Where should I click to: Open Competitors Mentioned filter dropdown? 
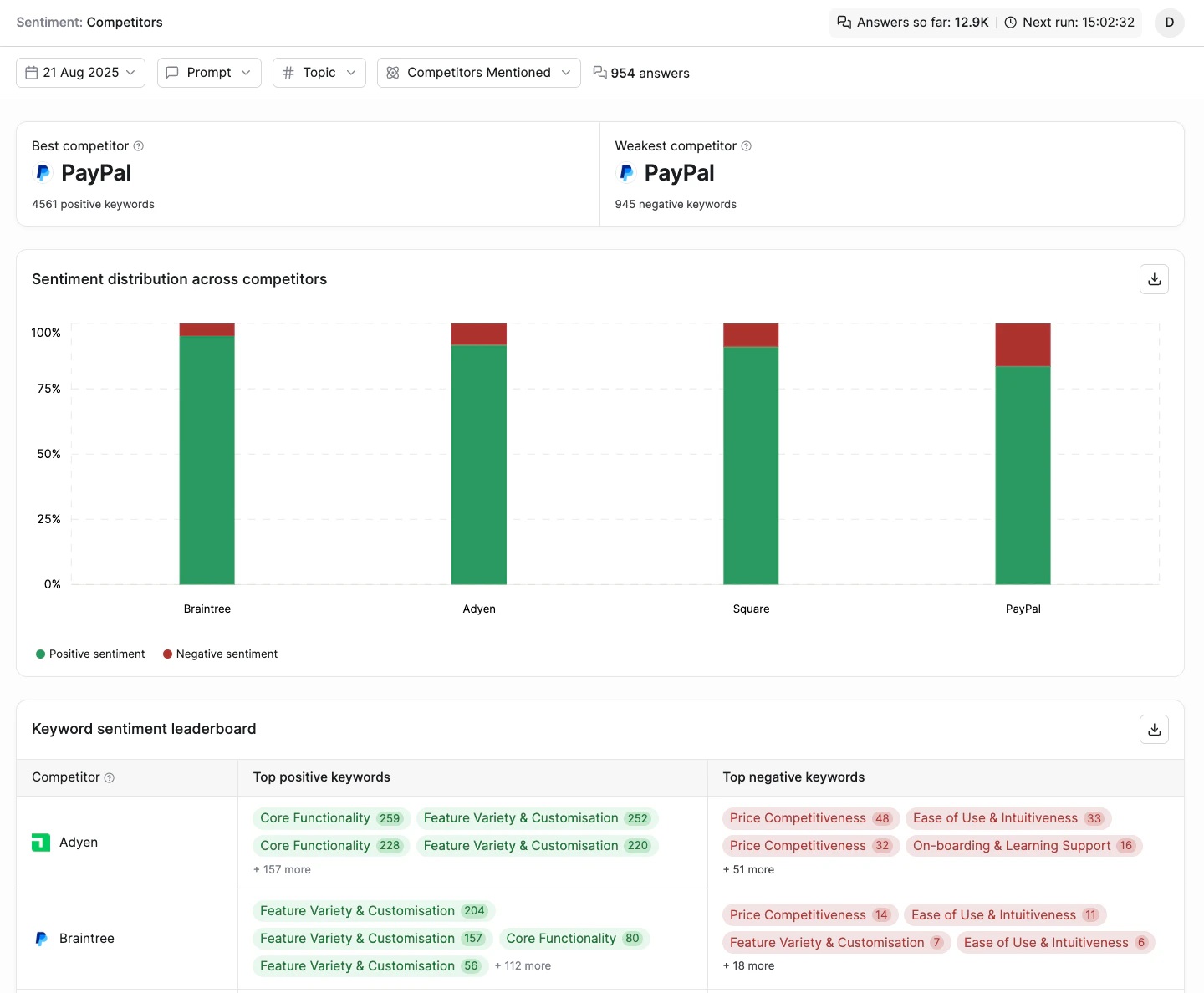[479, 73]
